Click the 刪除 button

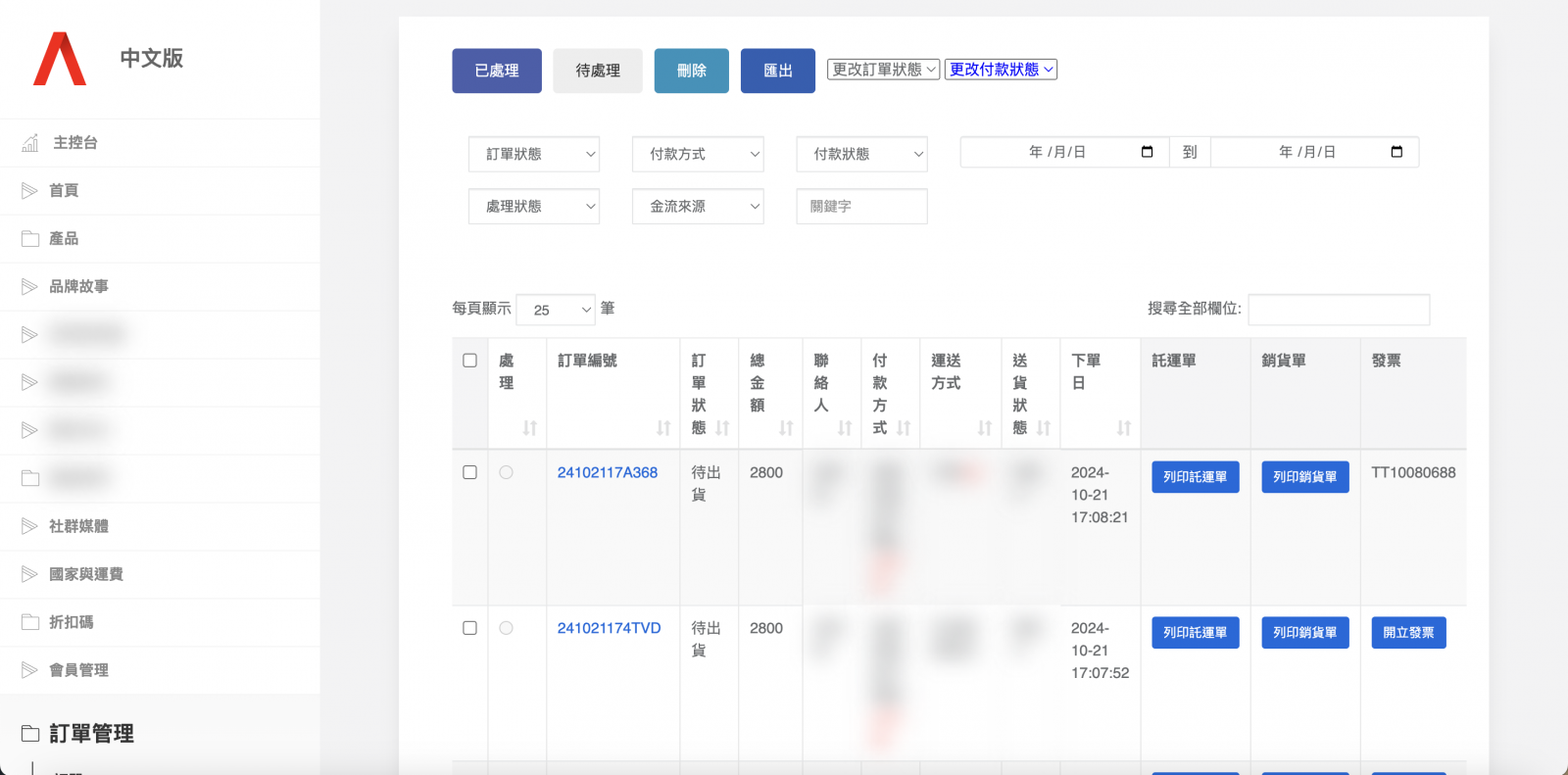click(x=692, y=71)
